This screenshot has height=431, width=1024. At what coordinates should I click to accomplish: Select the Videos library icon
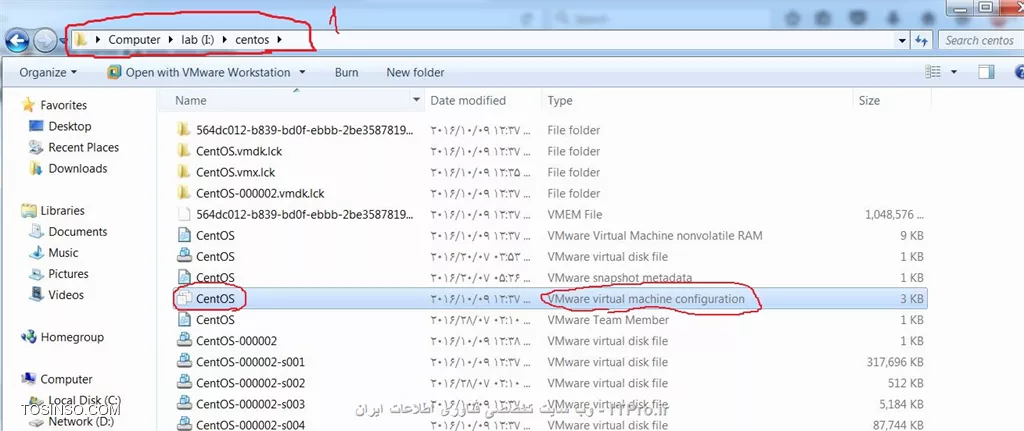tap(37, 295)
